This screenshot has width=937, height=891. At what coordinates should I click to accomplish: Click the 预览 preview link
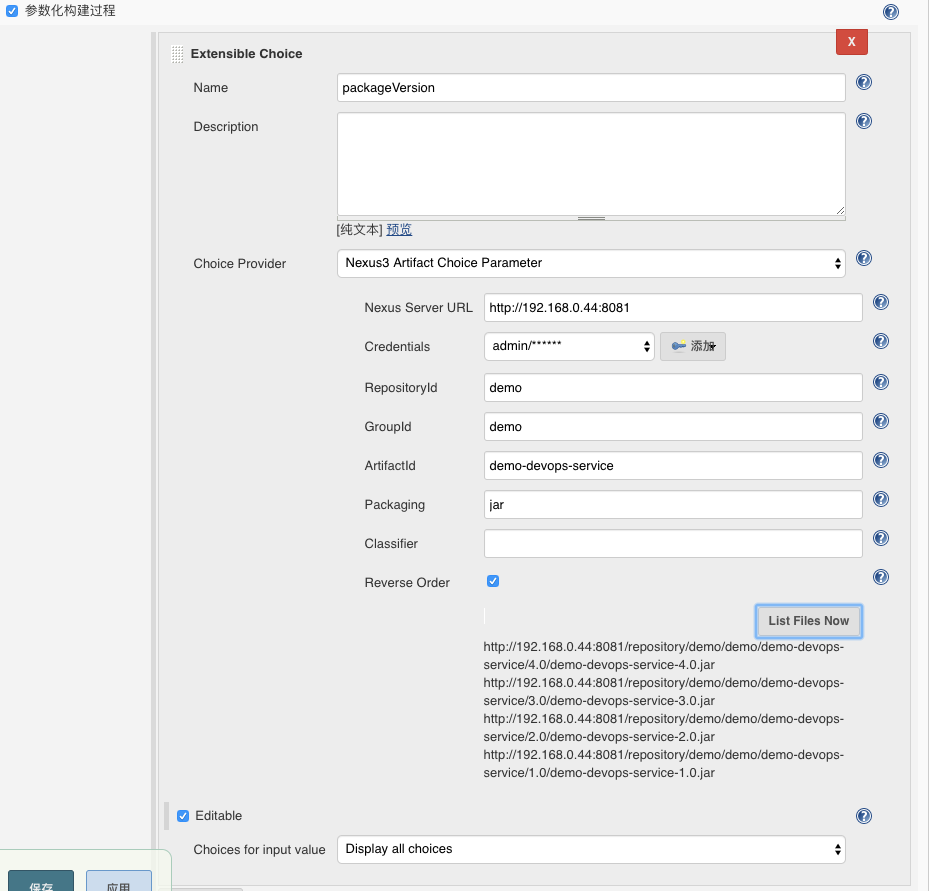click(x=399, y=229)
